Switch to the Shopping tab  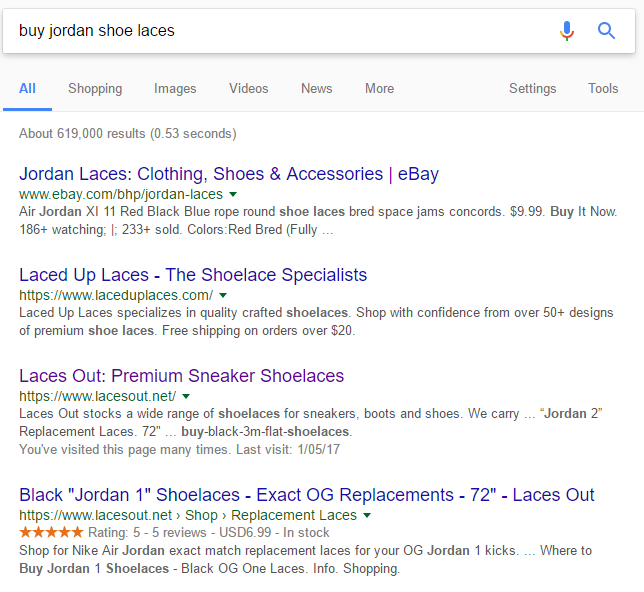(x=95, y=88)
